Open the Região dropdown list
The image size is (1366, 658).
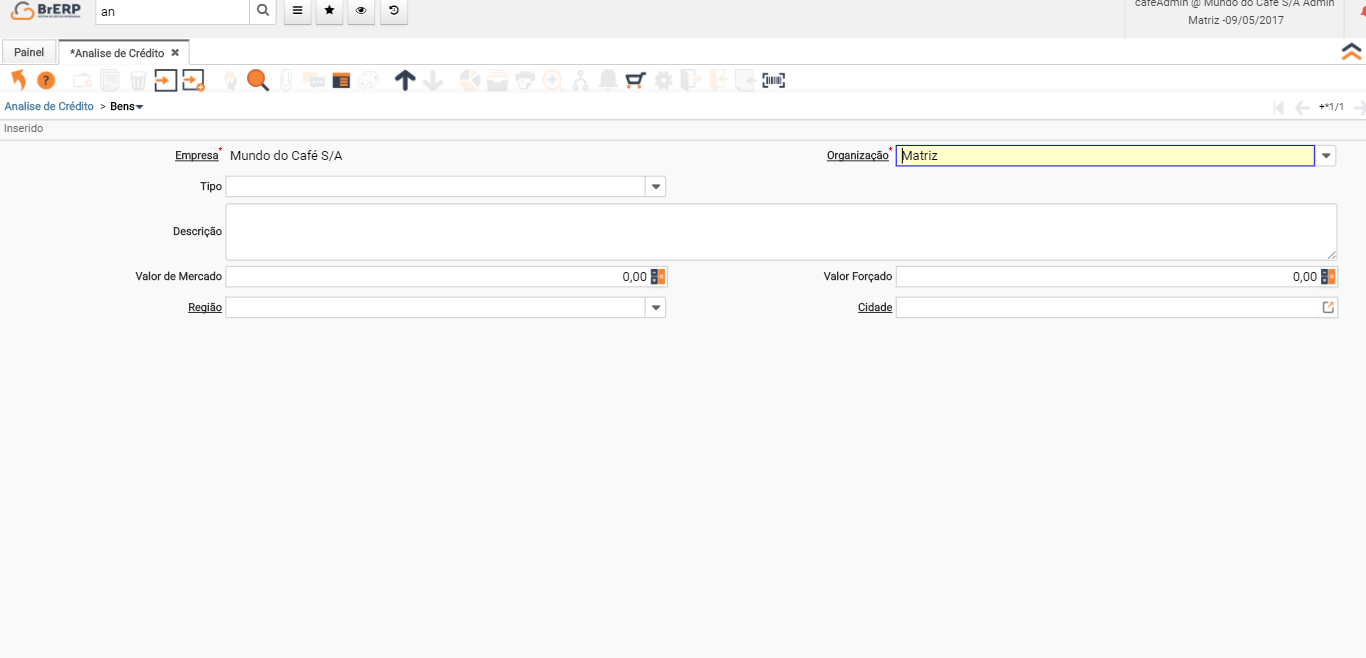[x=656, y=308]
